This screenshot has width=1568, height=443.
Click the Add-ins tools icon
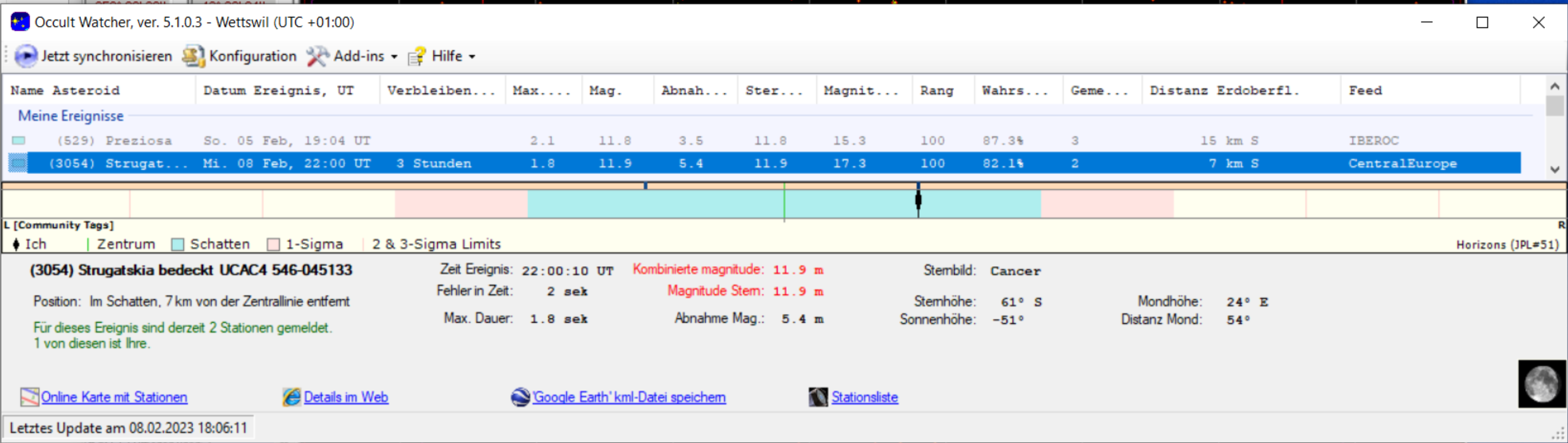[318, 56]
